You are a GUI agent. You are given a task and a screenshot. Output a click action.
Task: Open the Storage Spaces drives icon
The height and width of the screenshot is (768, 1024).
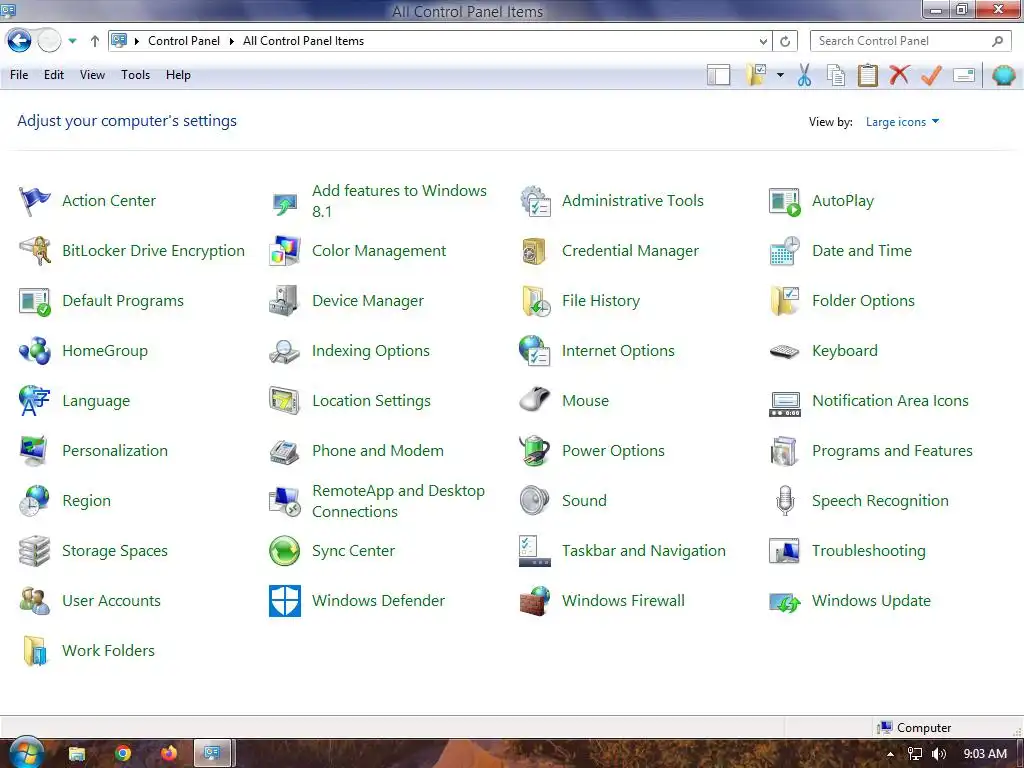[x=34, y=551]
